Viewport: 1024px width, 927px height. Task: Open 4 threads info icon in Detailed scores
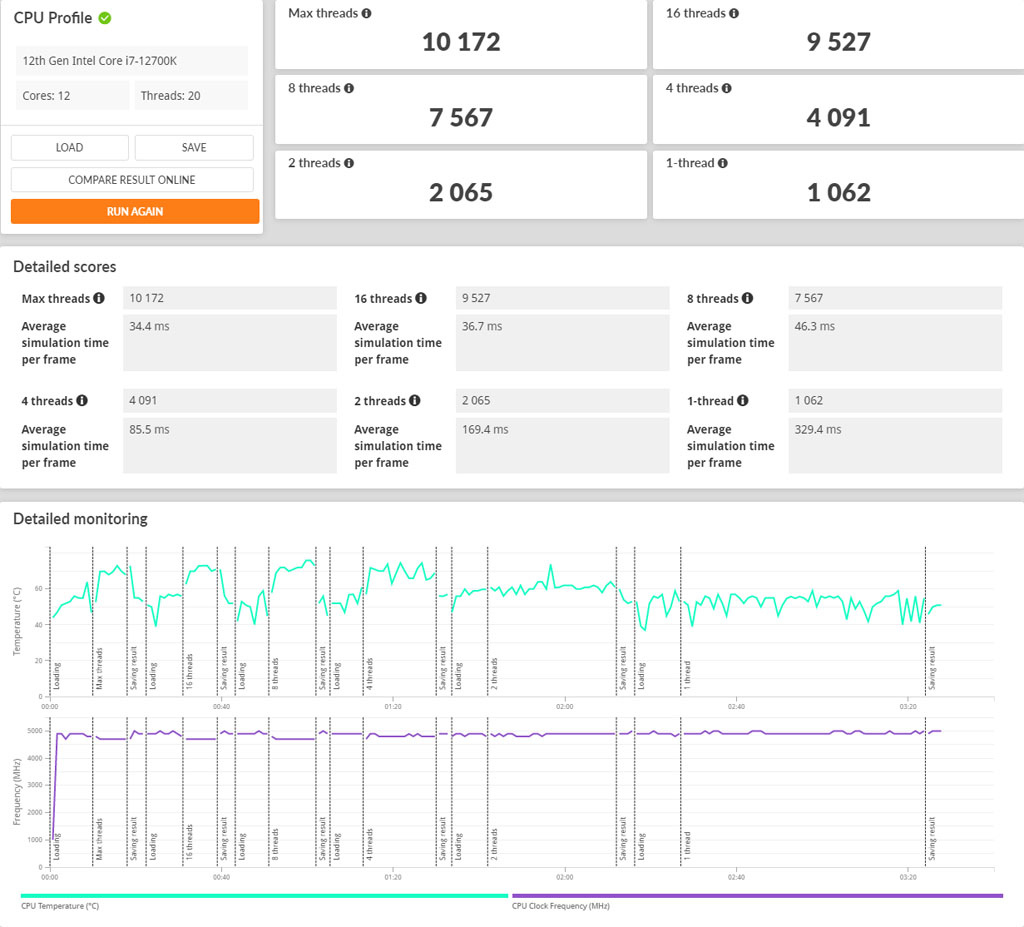pyautogui.click(x=82, y=400)
